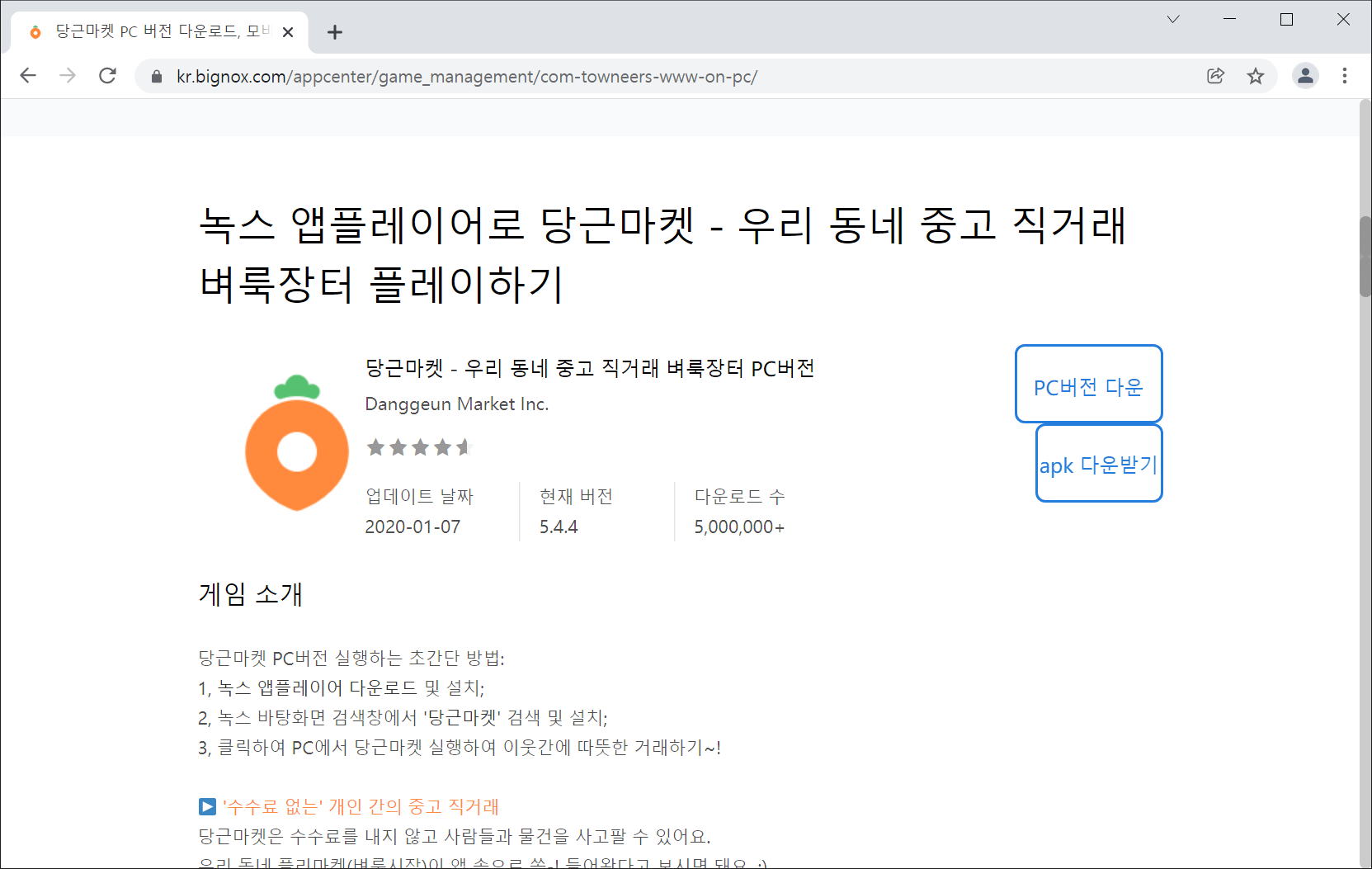The image size is (1372, 869).
Task: Click the 현재 버전 label
Action: (x=576, y=496)
